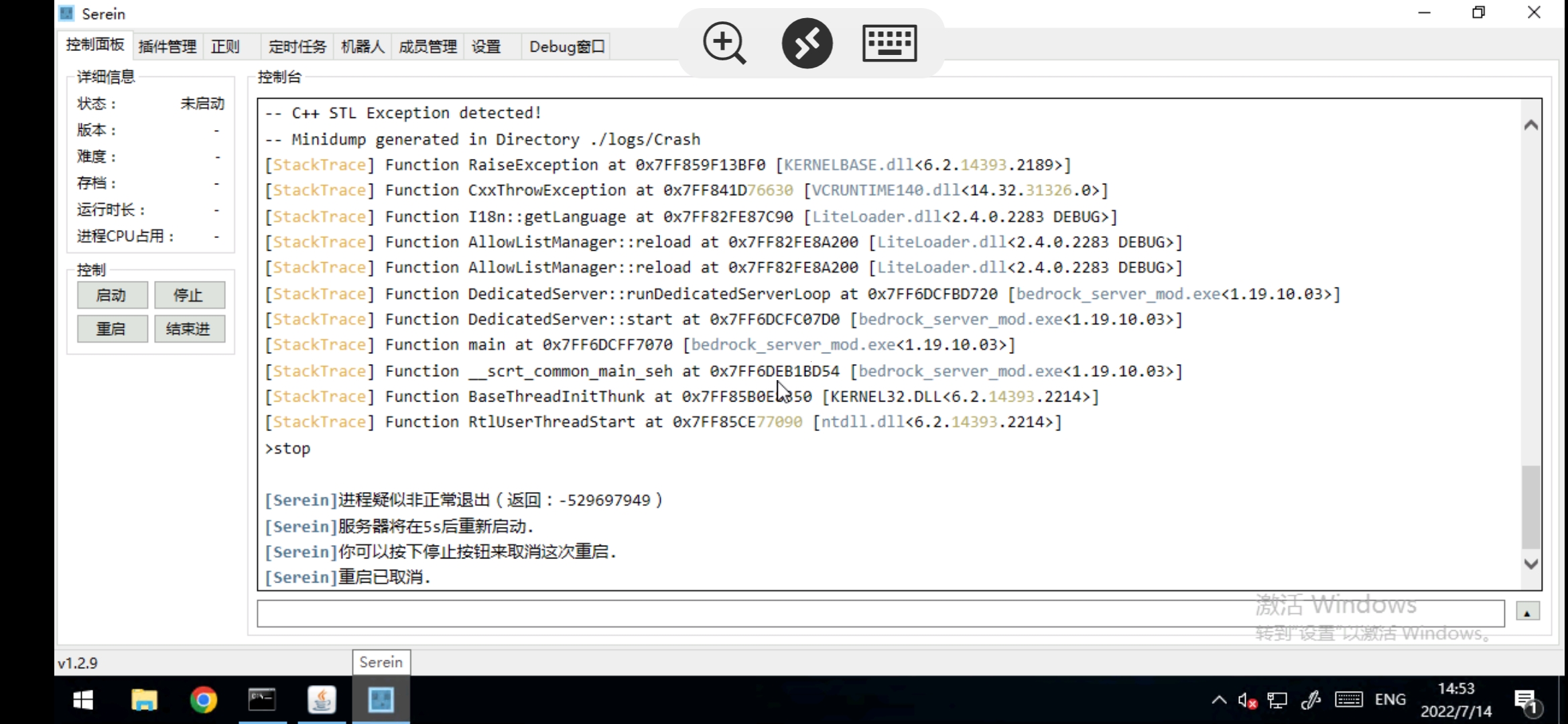Click the up-arrow beside the command input
This screenshot has width=1568, height=724.
click(1528, 611)
